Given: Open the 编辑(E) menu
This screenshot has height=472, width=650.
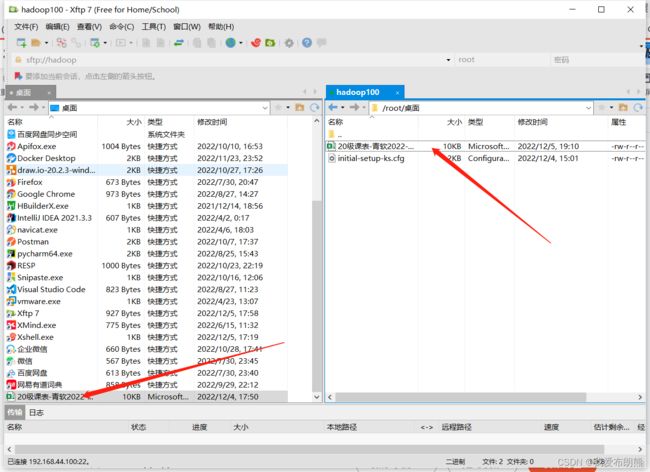Looking at the screenshot, I should [57, 27].
